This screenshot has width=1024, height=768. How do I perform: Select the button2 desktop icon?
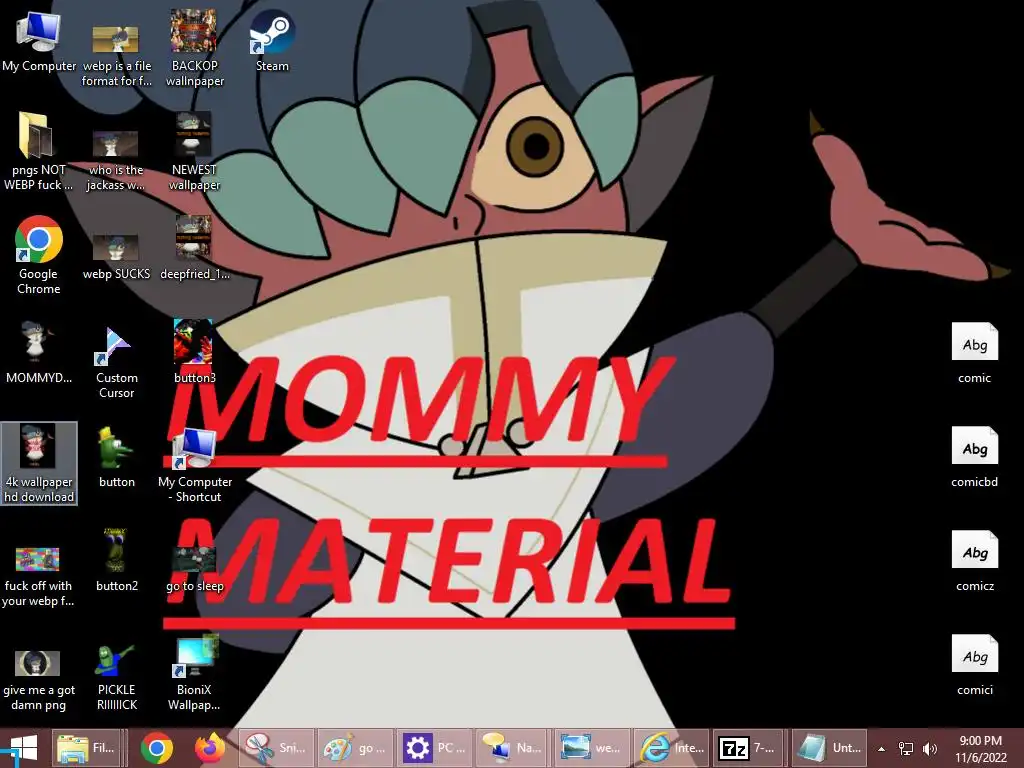pos(116,560)
